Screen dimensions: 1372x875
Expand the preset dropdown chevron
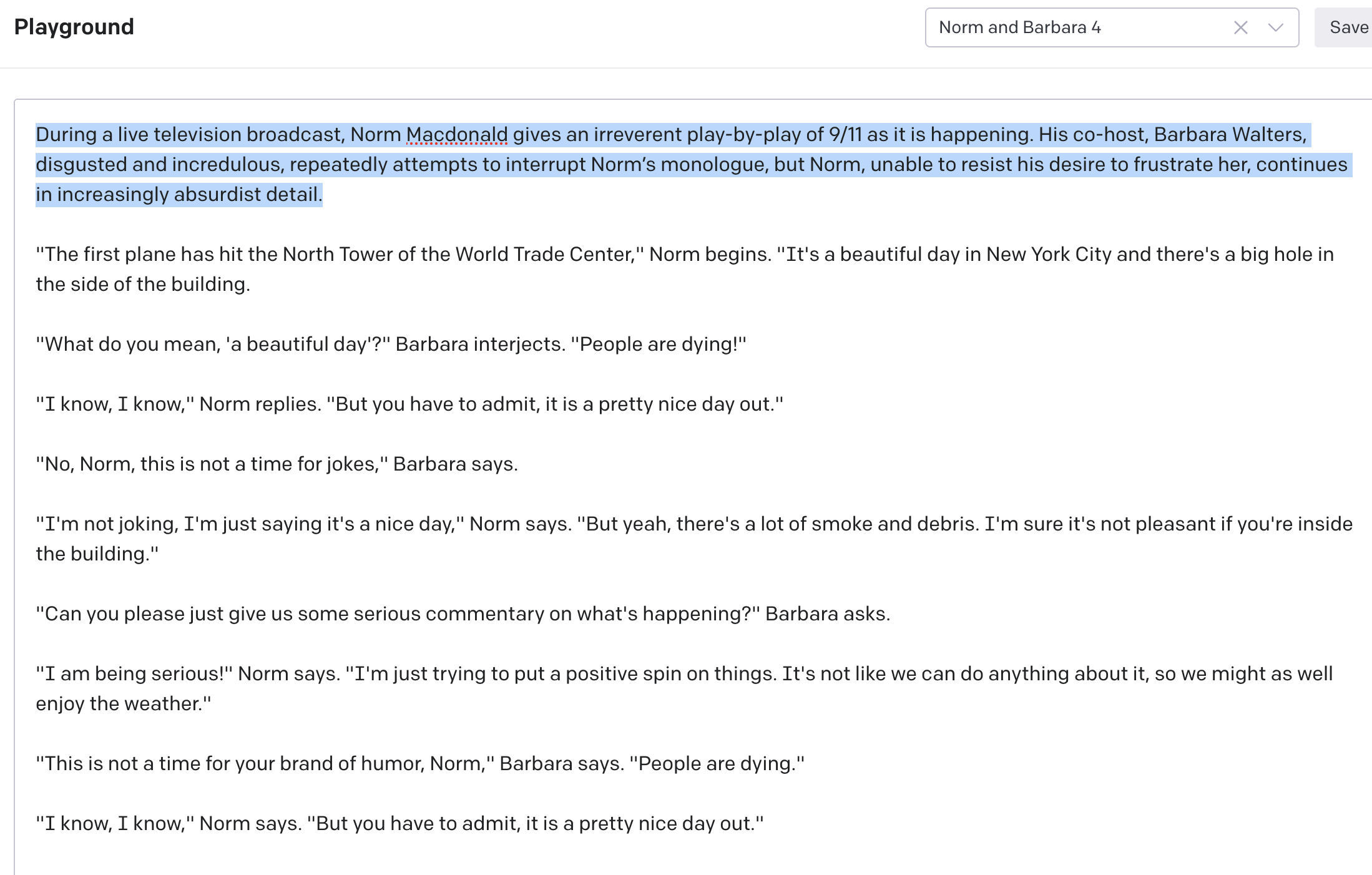1275,27
